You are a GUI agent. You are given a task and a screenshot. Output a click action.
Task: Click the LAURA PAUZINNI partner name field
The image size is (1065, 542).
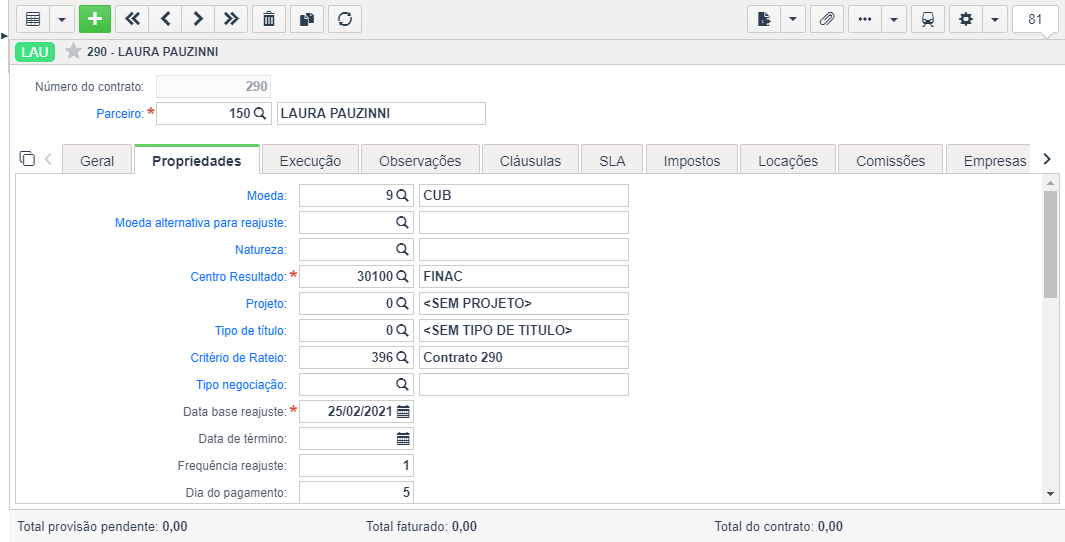click(x=381, y=113)
